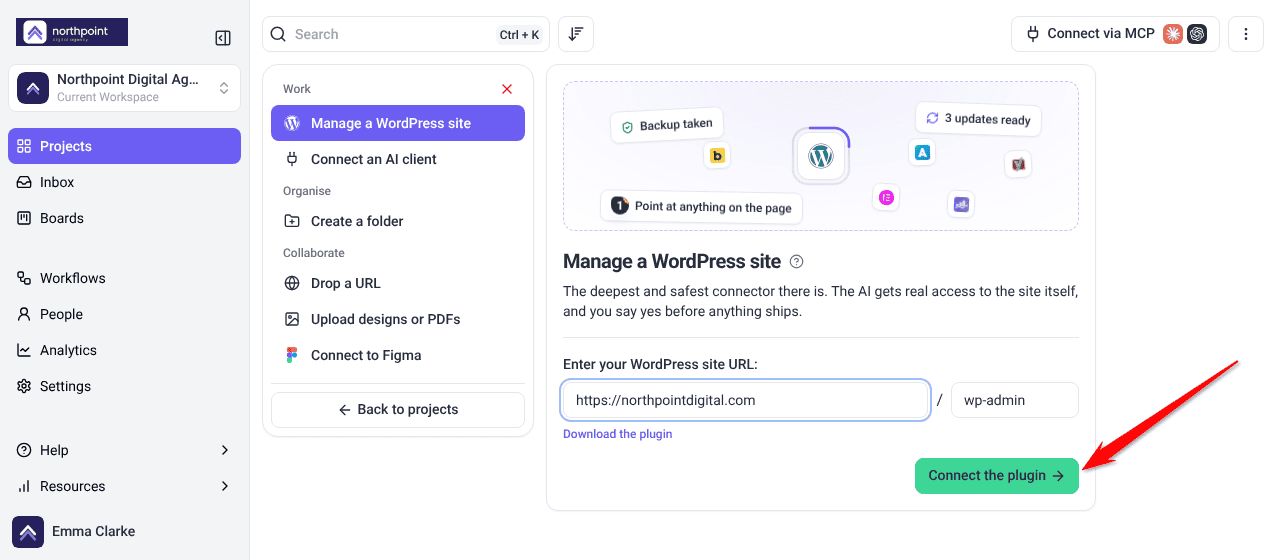Screen dimensions: 1280x560
Task: Select Upload designs or PDFs
Action: click(x=398, y=319)
